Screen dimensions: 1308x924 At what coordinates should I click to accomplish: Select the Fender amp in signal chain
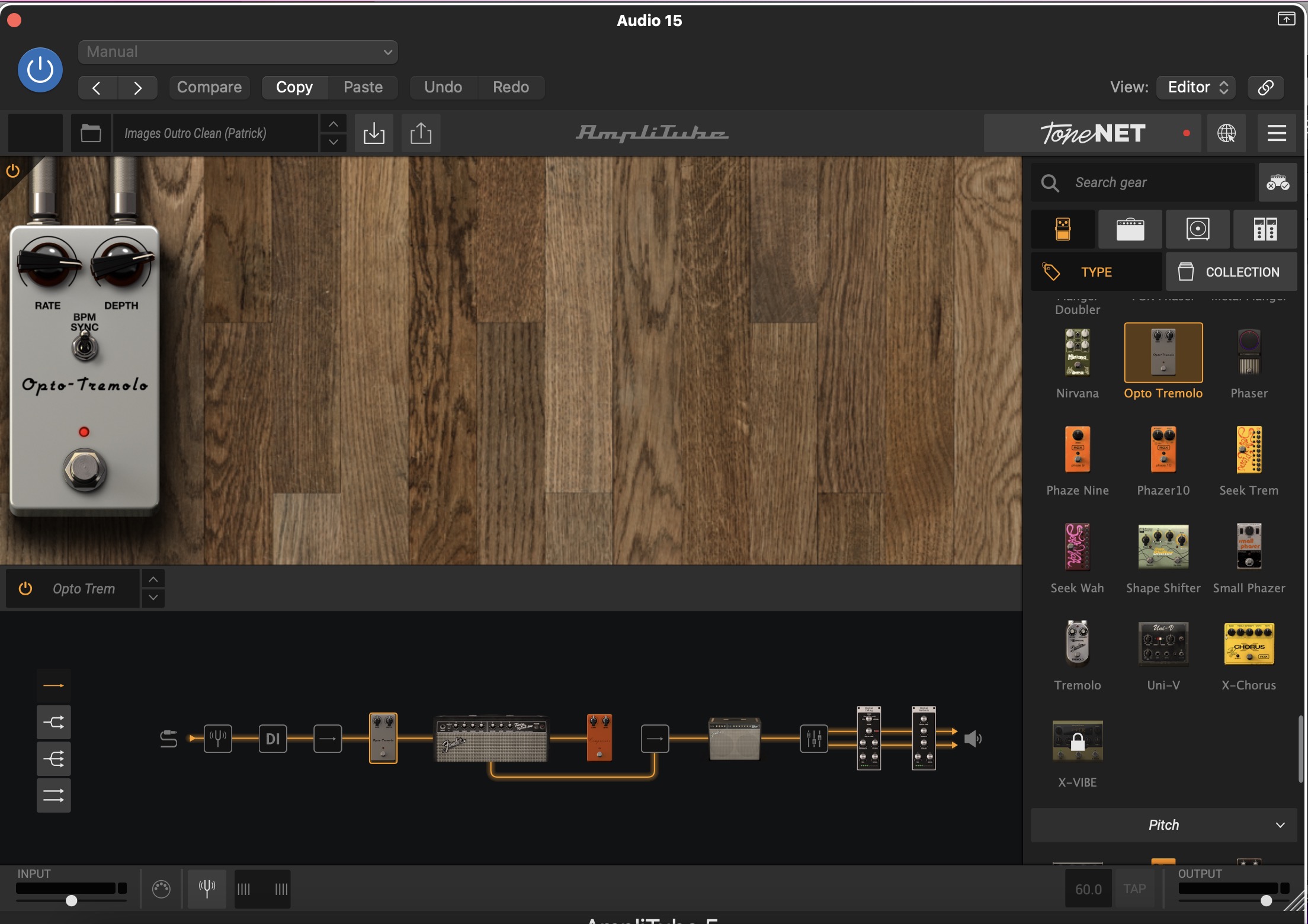point(491,739)
